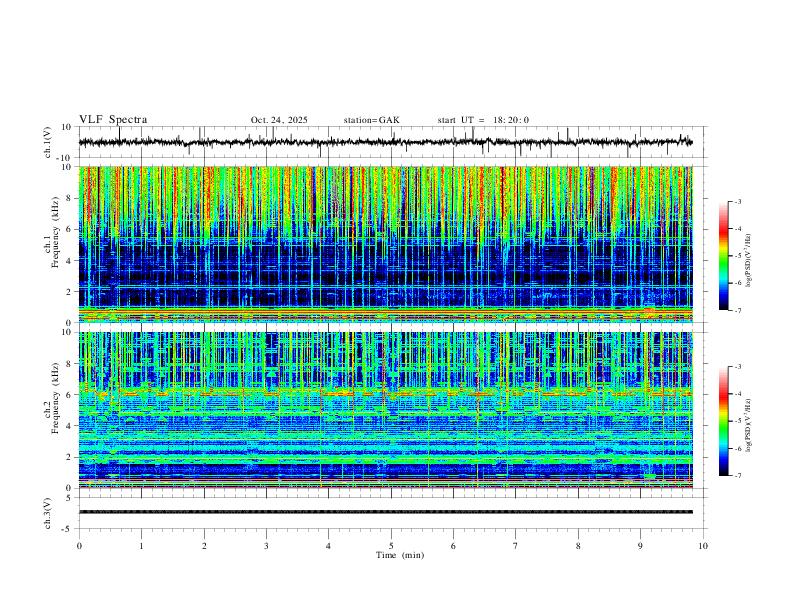Viewport: 792px width, 612px height.
Task: Click ch.1 colorbar 'log(PSD)(V²/Hz)' label
Action: [749, 261]
